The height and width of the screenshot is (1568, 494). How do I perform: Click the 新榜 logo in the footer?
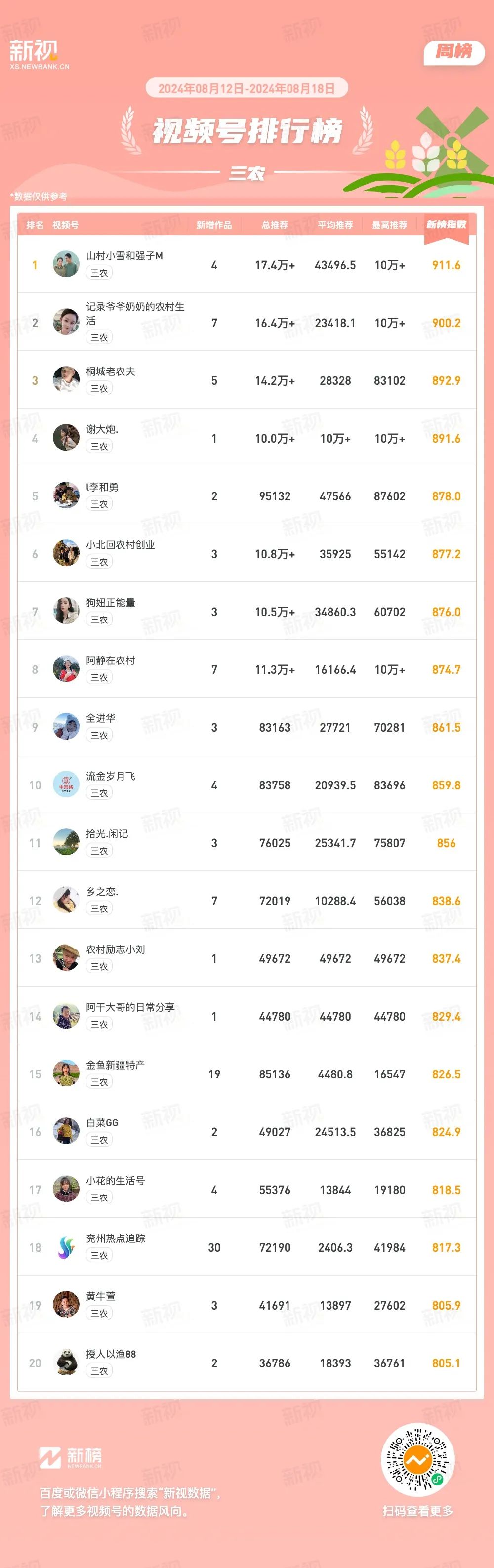(71, 1457)
